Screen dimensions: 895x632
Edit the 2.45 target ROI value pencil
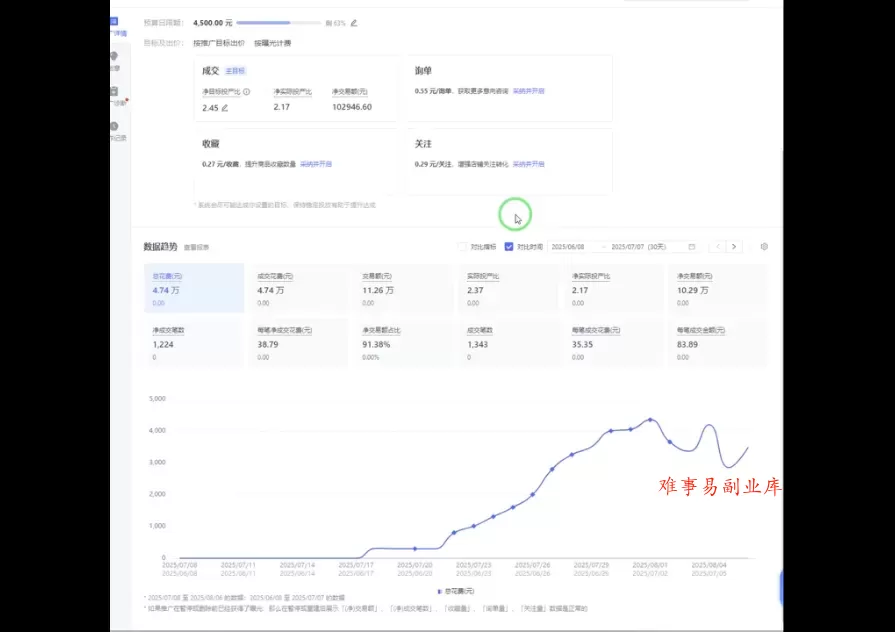(225, 108)
